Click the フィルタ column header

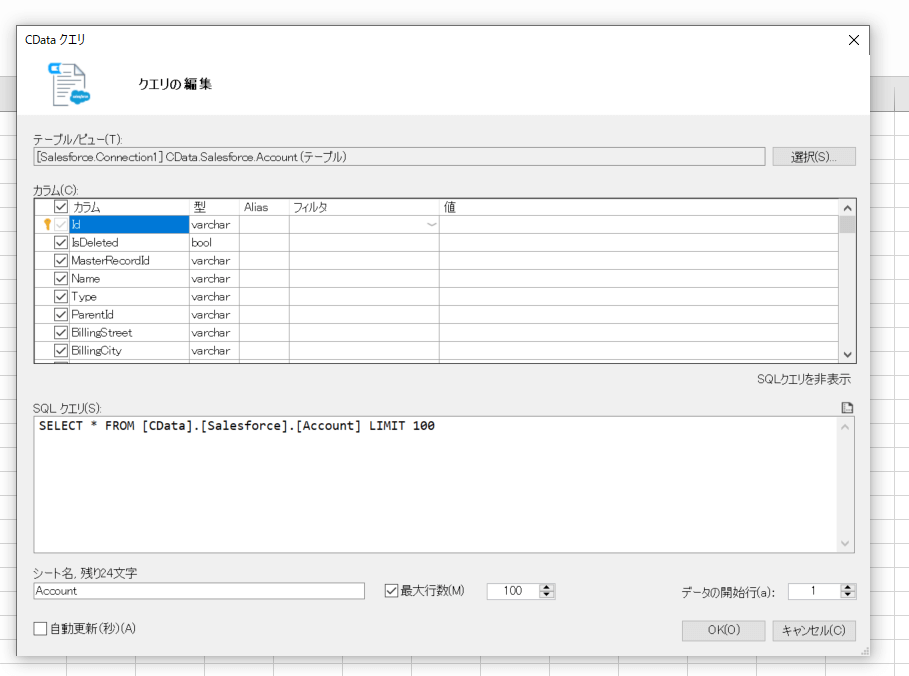coord(364,207)
